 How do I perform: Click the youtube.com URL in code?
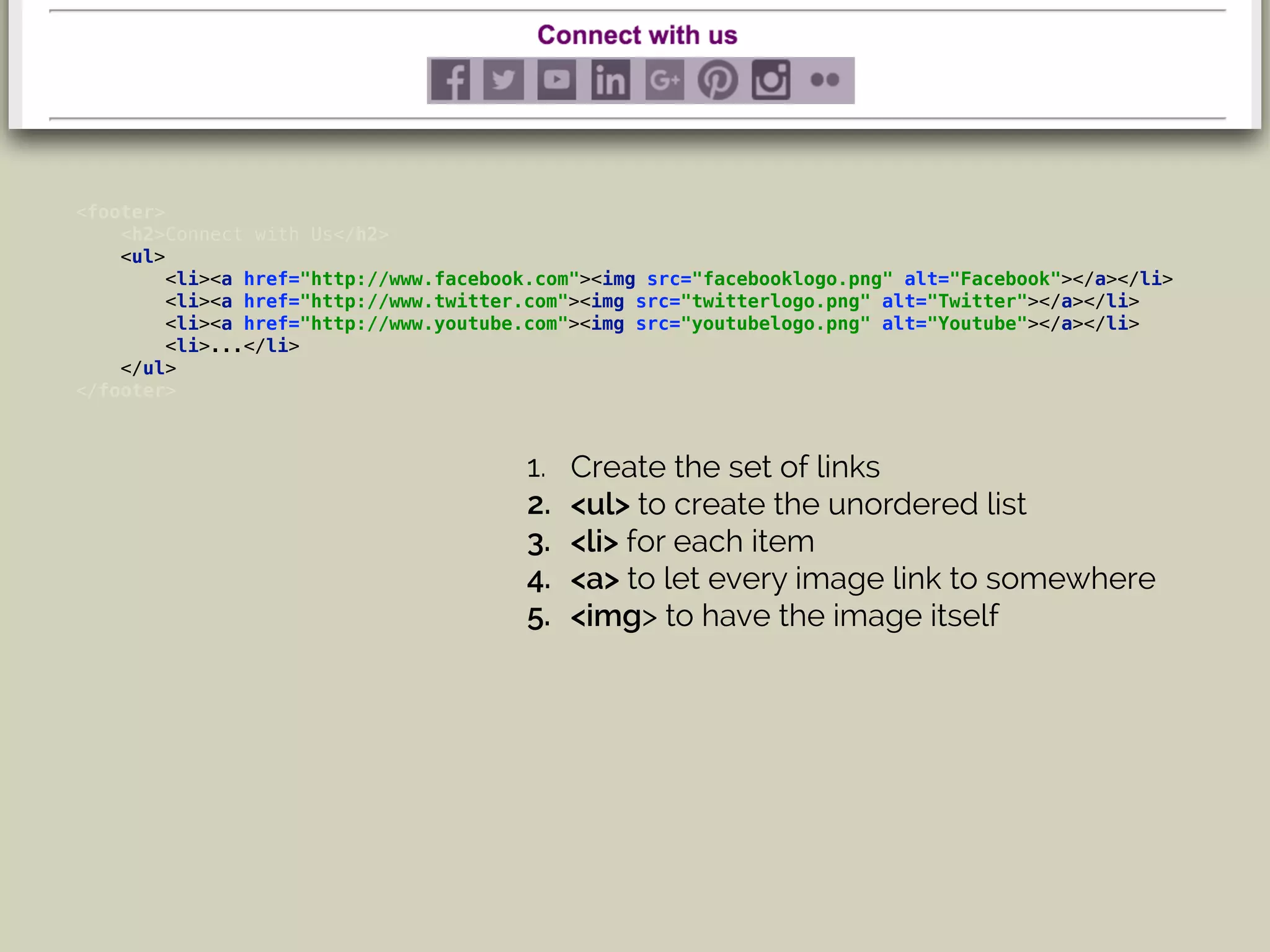(x=433, y=324)
